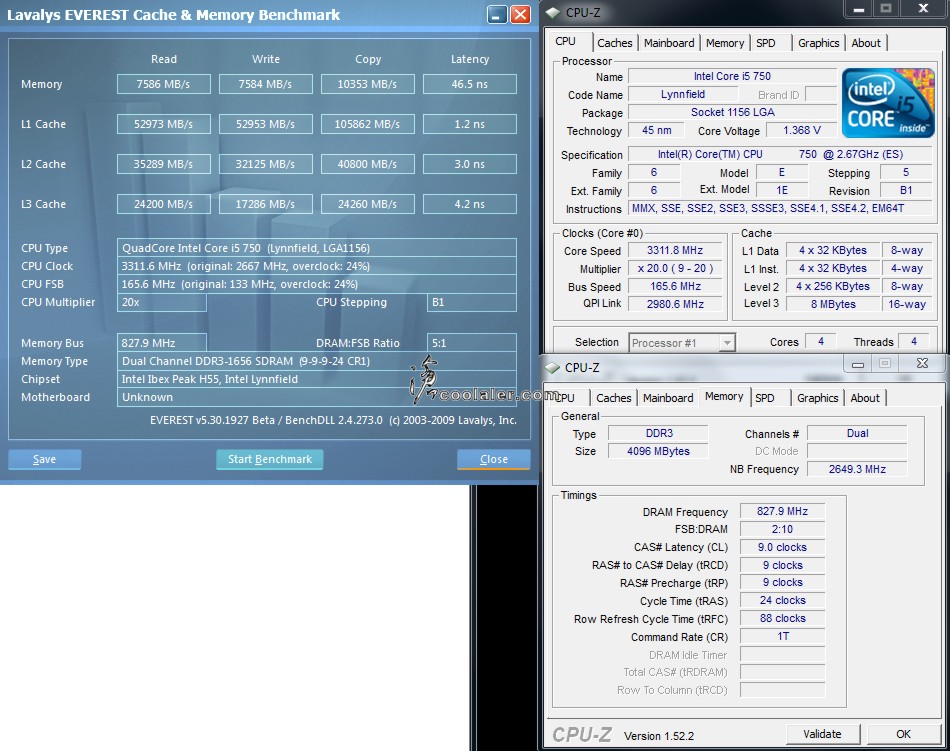Click the CPU Type field QuadCore Intel Core i5
Viewport: 950px width, 751px height.
pyautogui.click(x=317, y=248)
